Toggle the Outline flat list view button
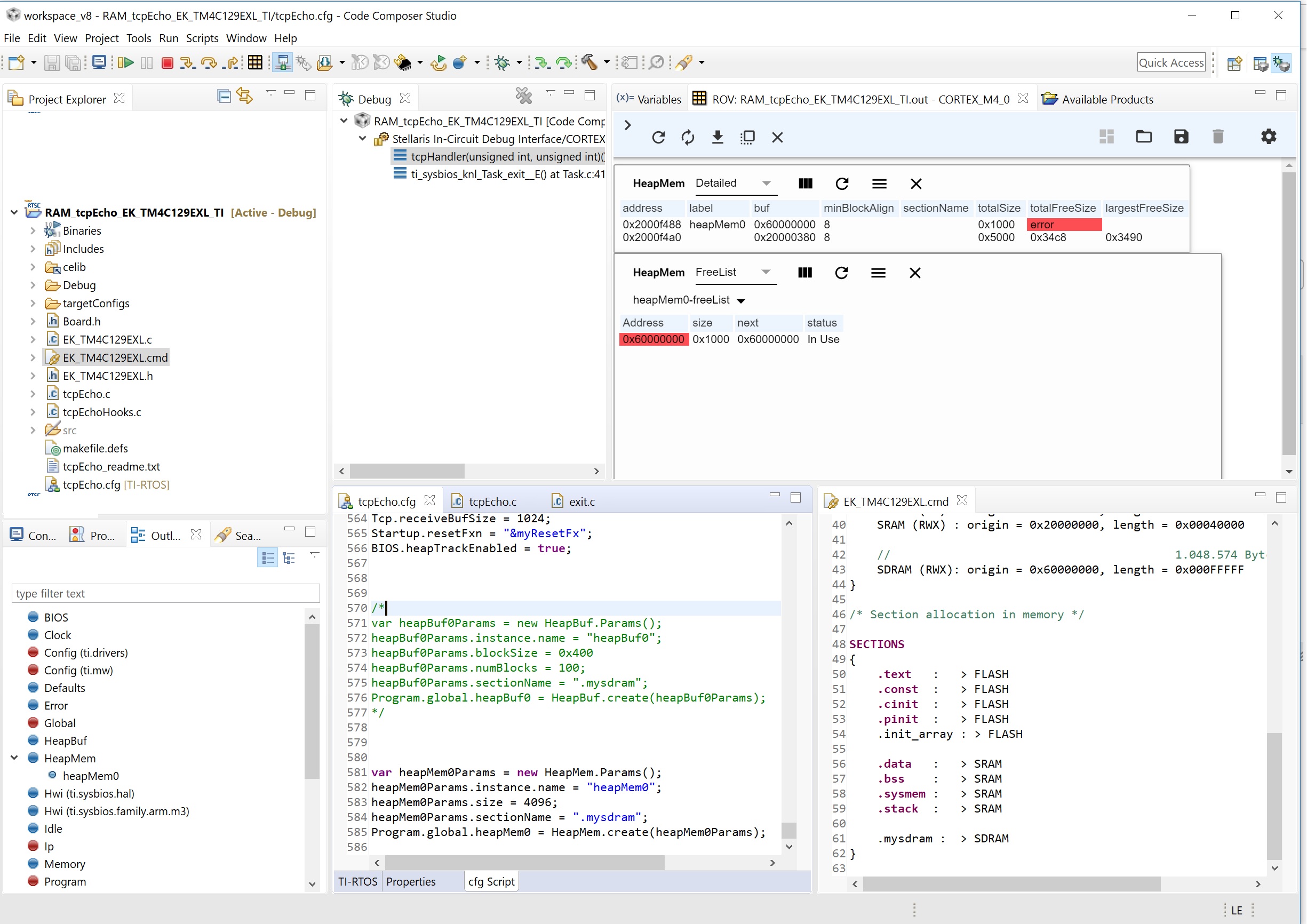The height and width of the screenshot is (924, 1307). 268,558
